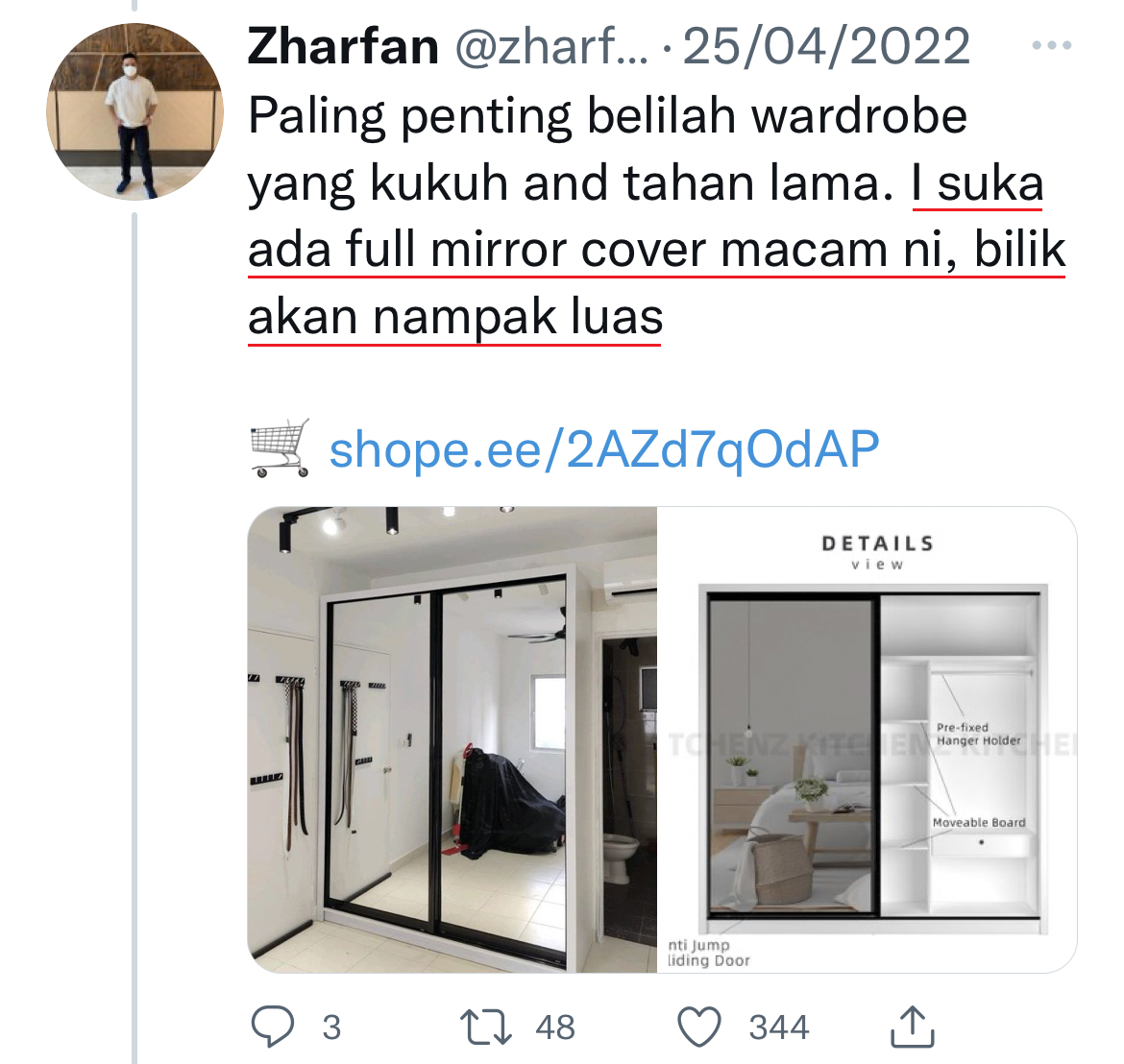Image resolution: width=1124 pixels, height=1064 pixels.
Task: Open the shope.ee/2AZd7qOdAP link
Action: pyautogui.click(x=603, y=449)
